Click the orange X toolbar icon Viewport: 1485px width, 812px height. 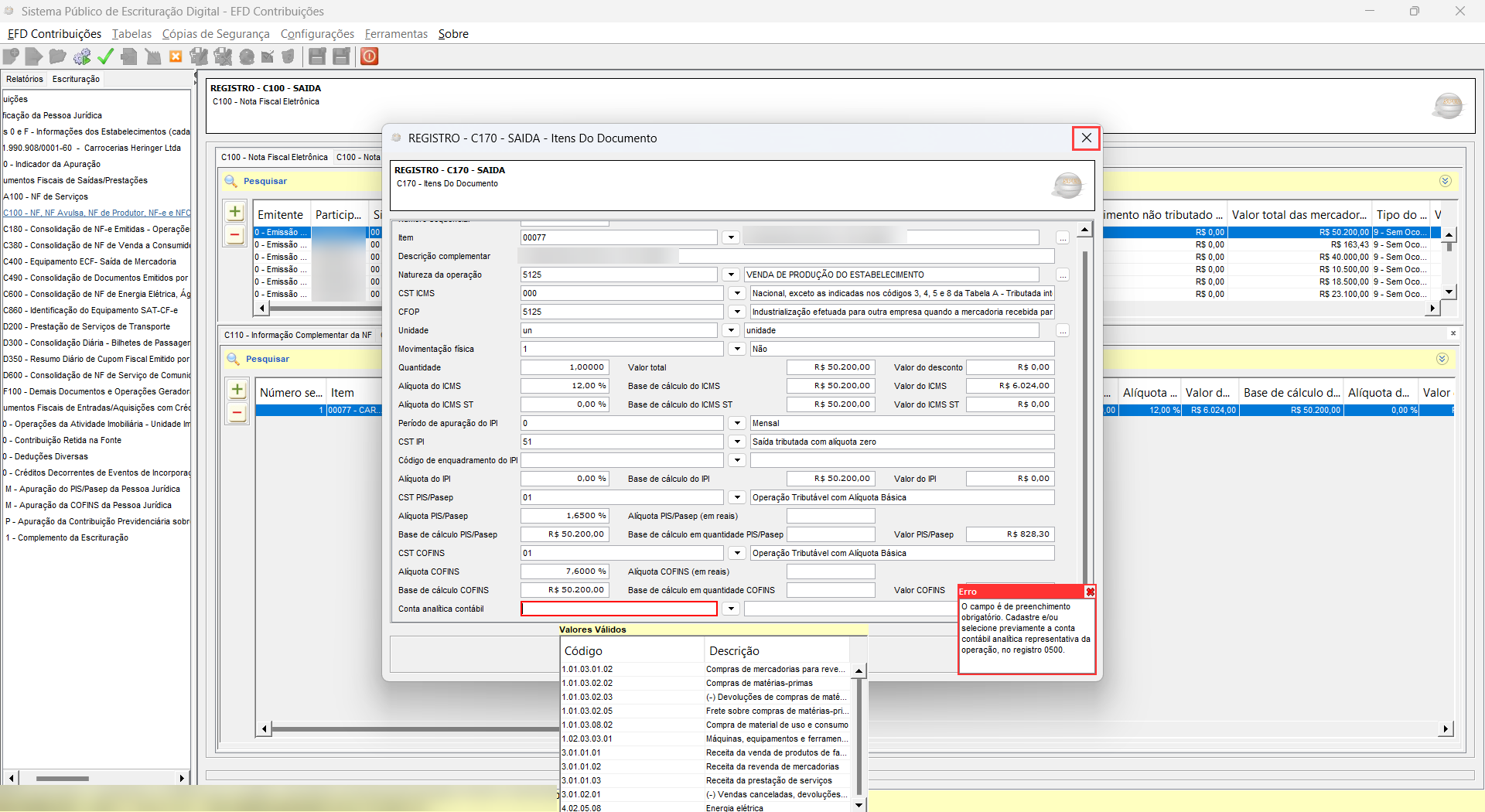tap(176, 56)
